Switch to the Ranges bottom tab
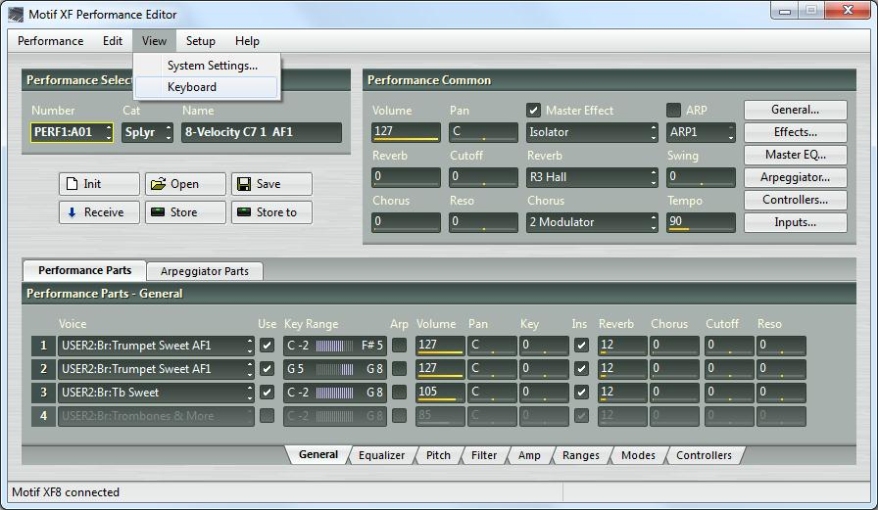This screenshot has width=878, height=510. pyautogui.click(x=581, y=455)
